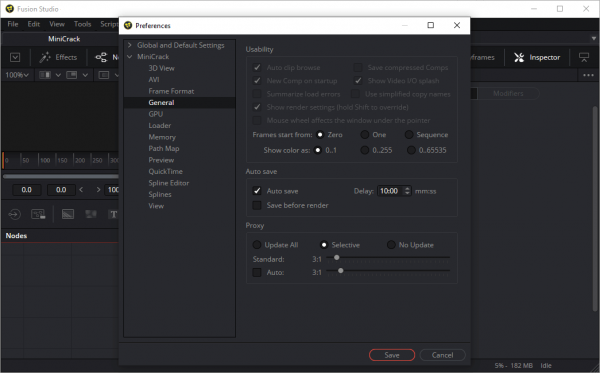Screen dimensions: 600x373
Task: Select Memory in preferences tree
Action: 162,137
